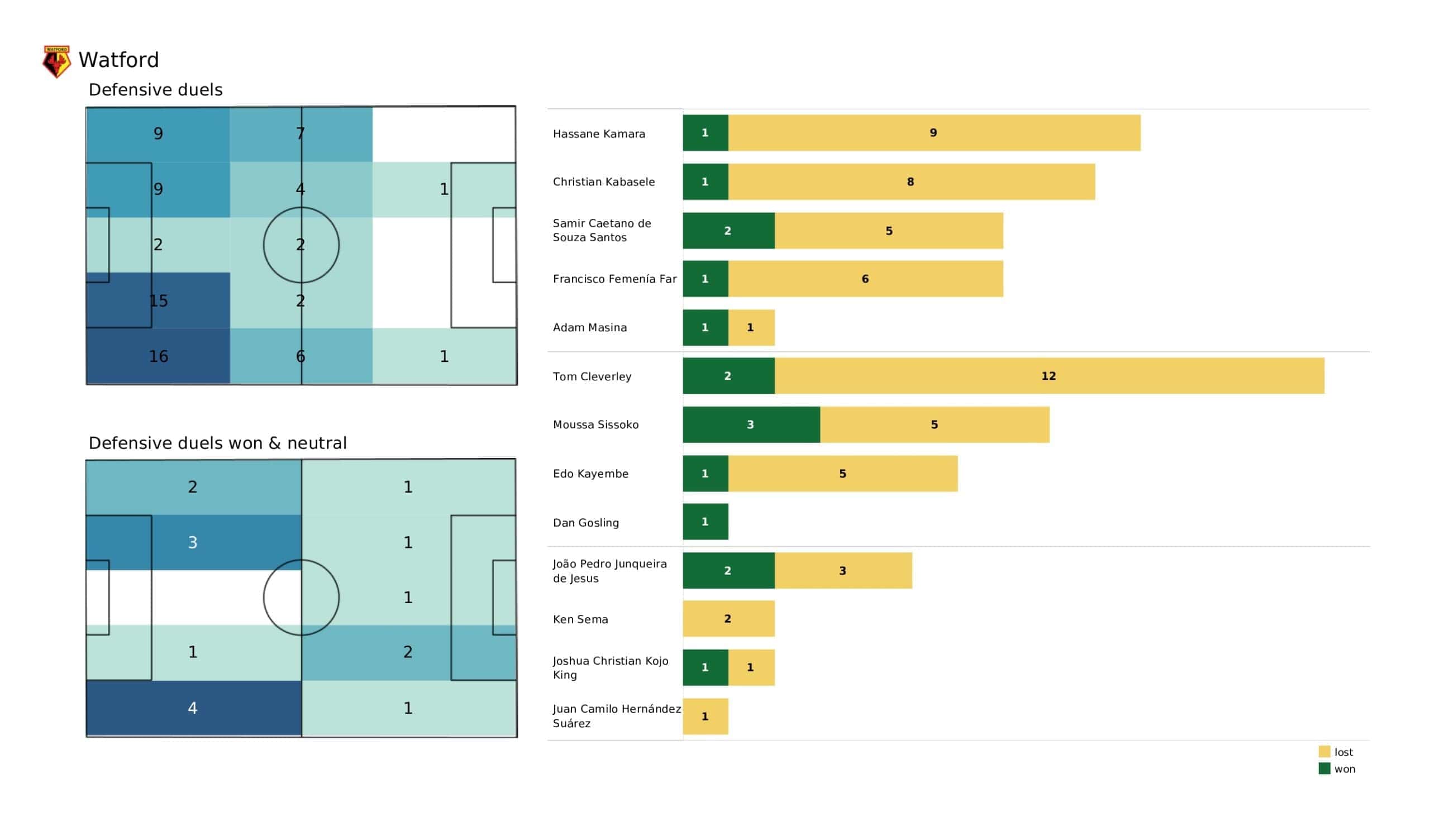Click Hassane Kamara's yellow lost bar showing 9
Viewport: 1430px width, 840px height.
933,133
